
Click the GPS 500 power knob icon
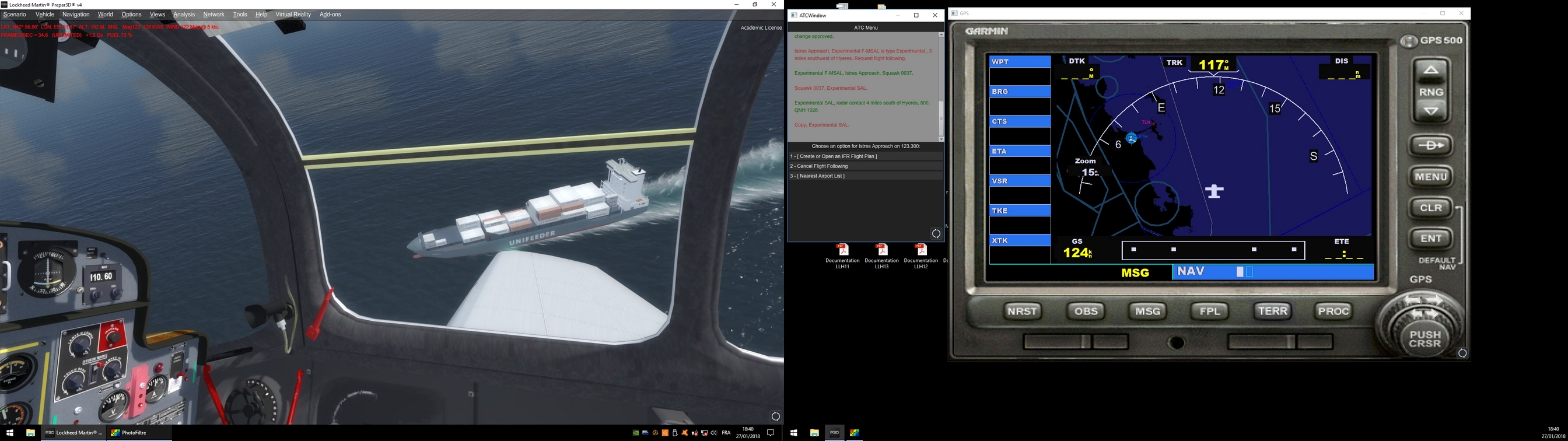(x=1409, y=41)
